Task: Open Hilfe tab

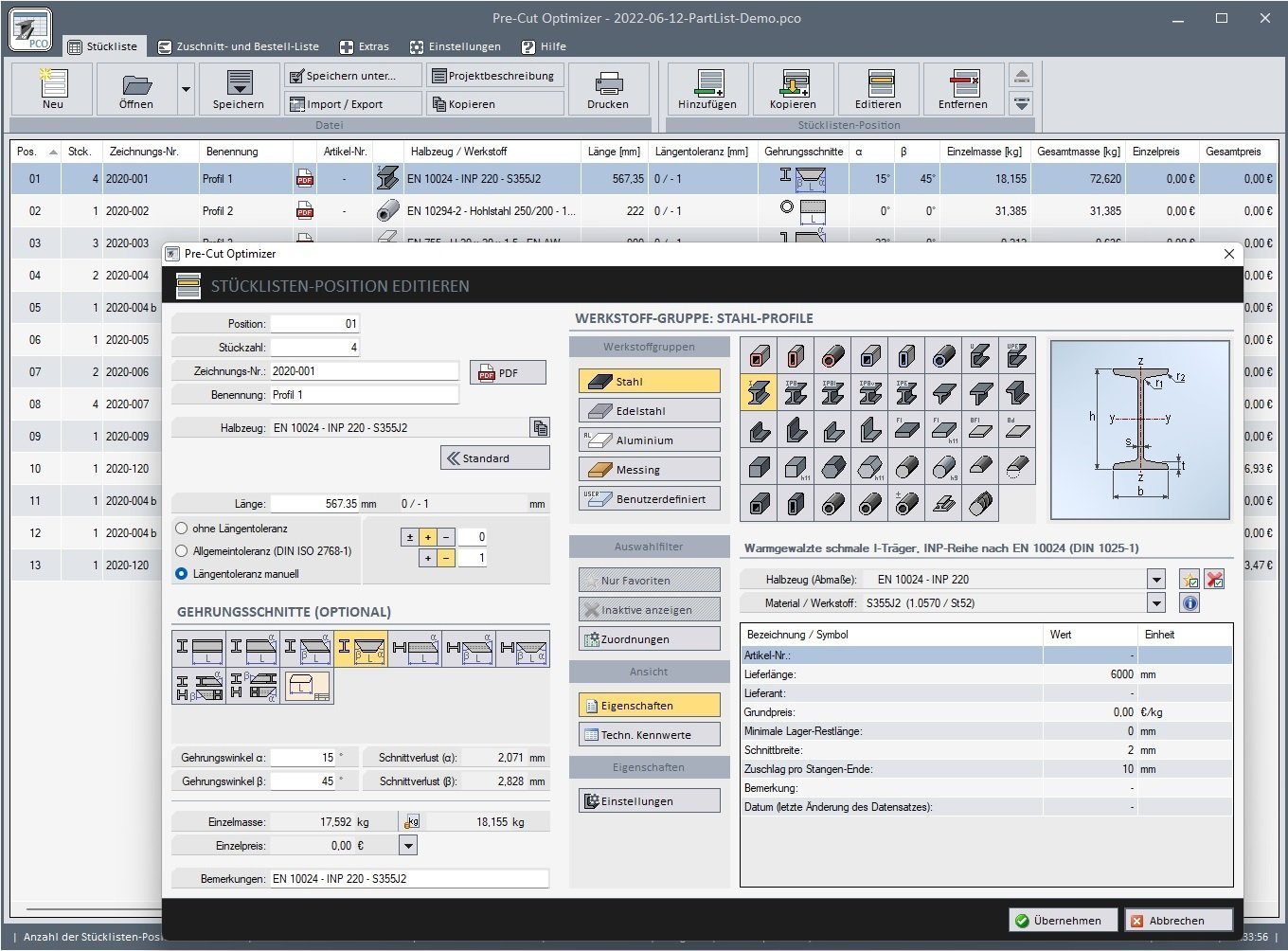Action: [x=545, y=46]
